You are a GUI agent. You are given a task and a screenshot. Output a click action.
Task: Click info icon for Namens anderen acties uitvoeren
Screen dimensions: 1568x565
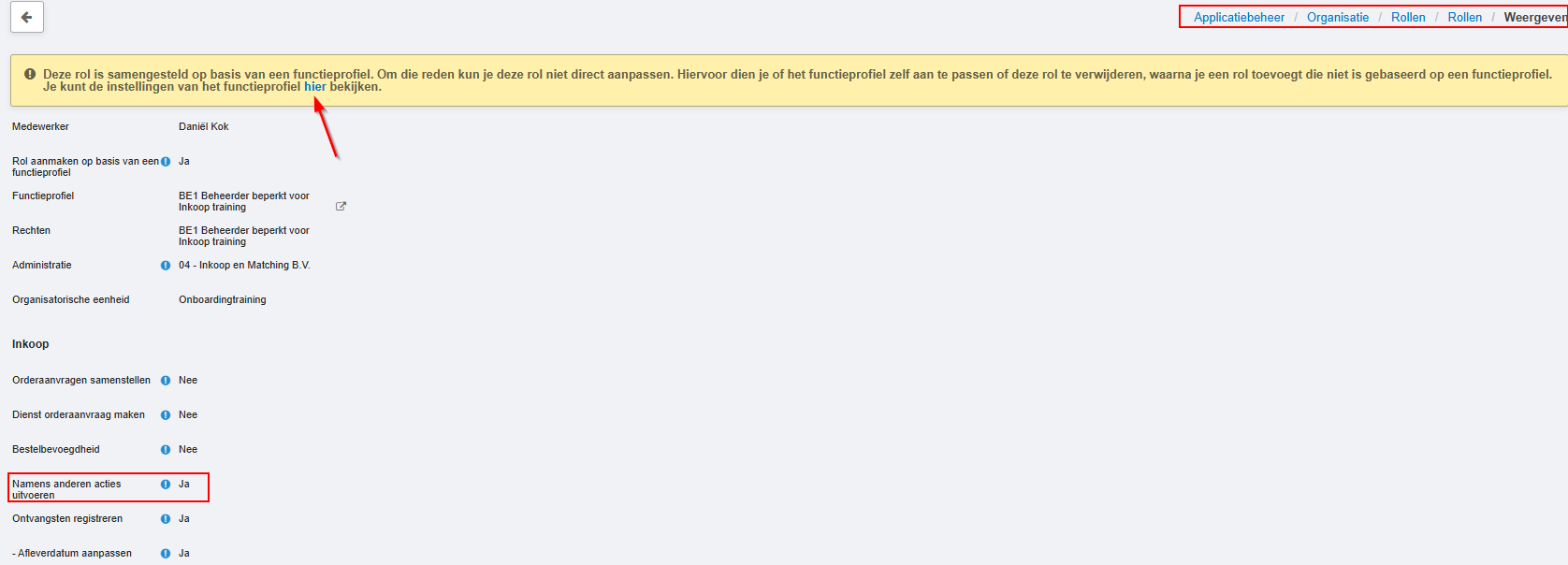pos(166,485)
